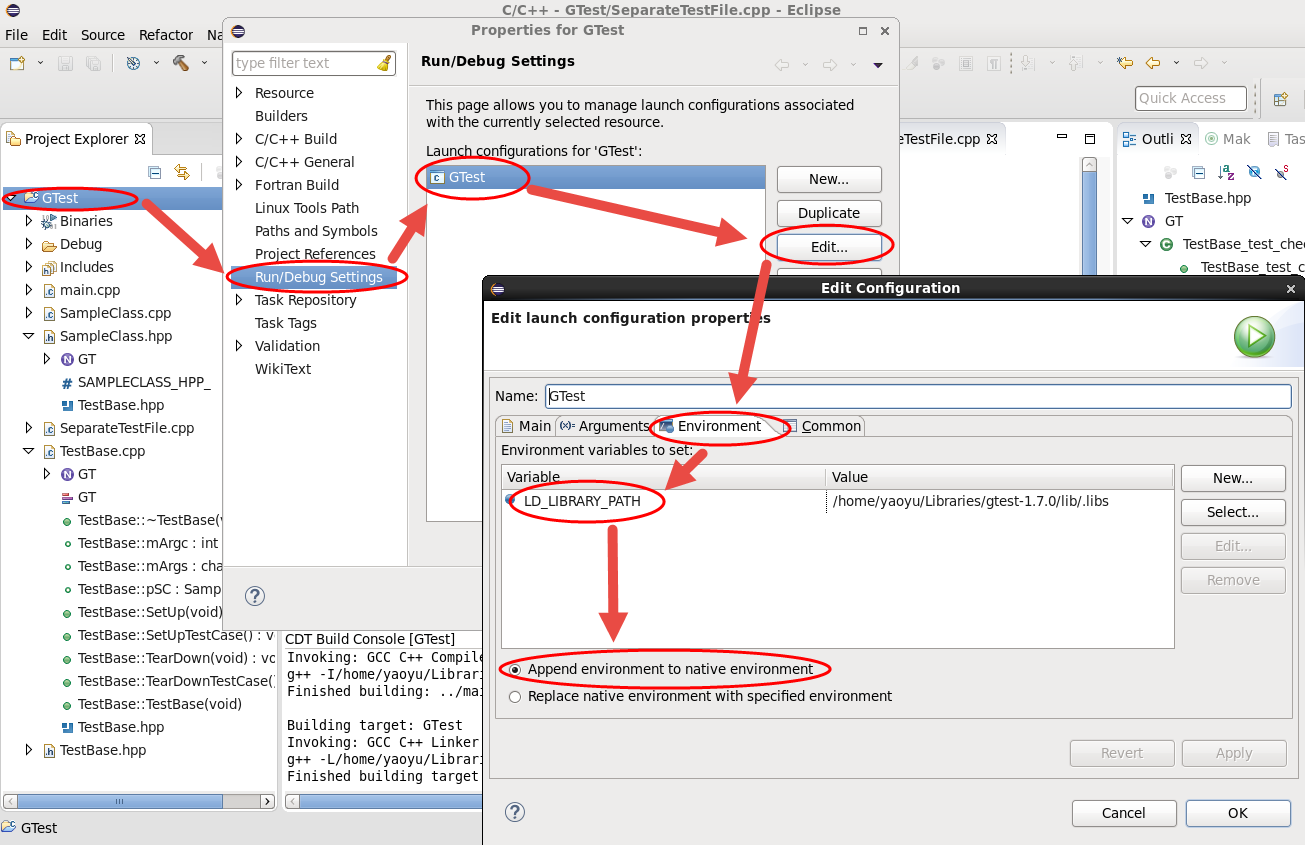1305x845 pixels.
Task: Open dropdown arrow beside New wizard icon
Action: tap(40, 63)
